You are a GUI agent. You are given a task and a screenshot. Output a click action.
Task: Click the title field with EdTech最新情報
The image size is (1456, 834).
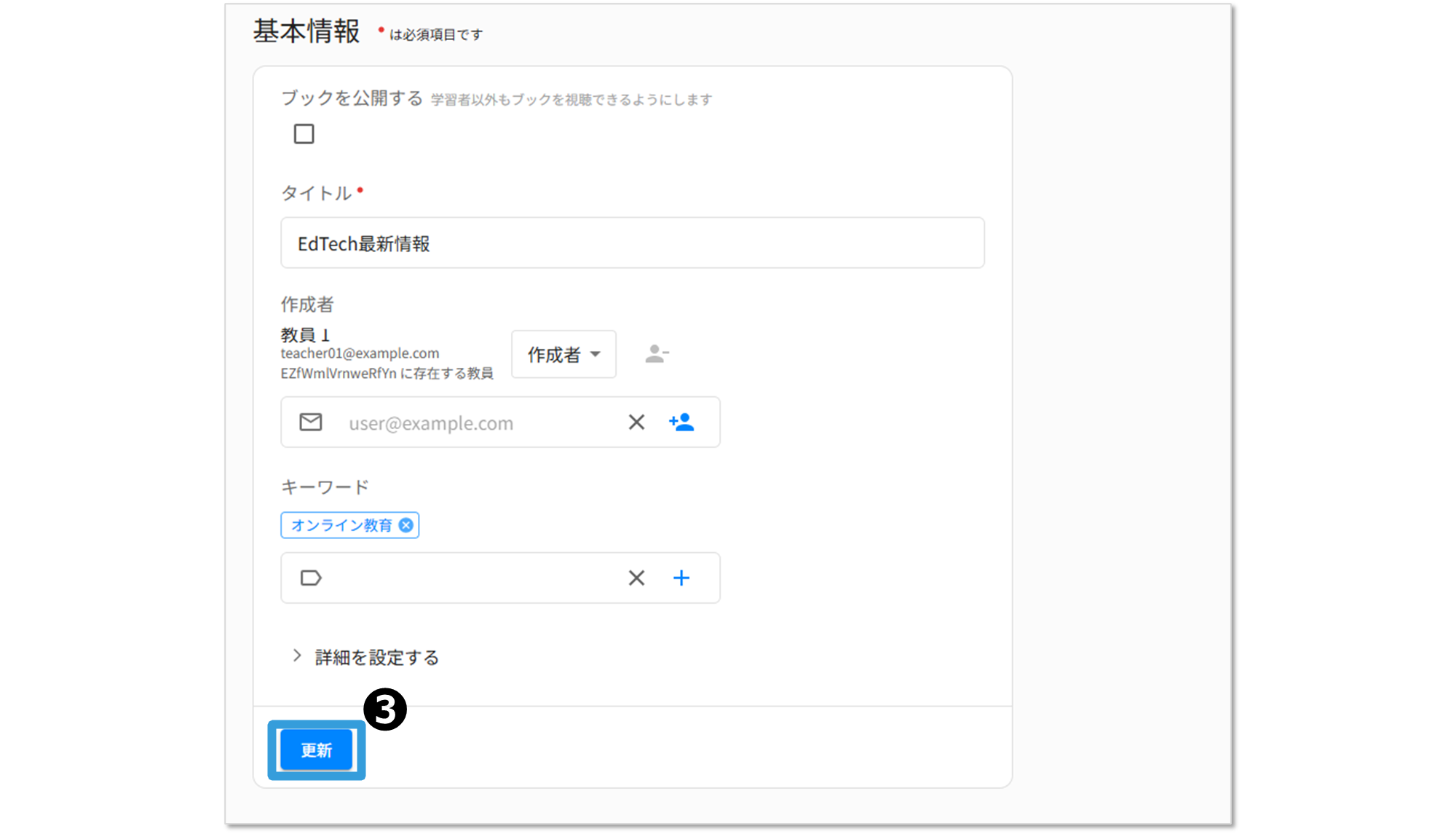pyautogui.click(x=632, y=243)
